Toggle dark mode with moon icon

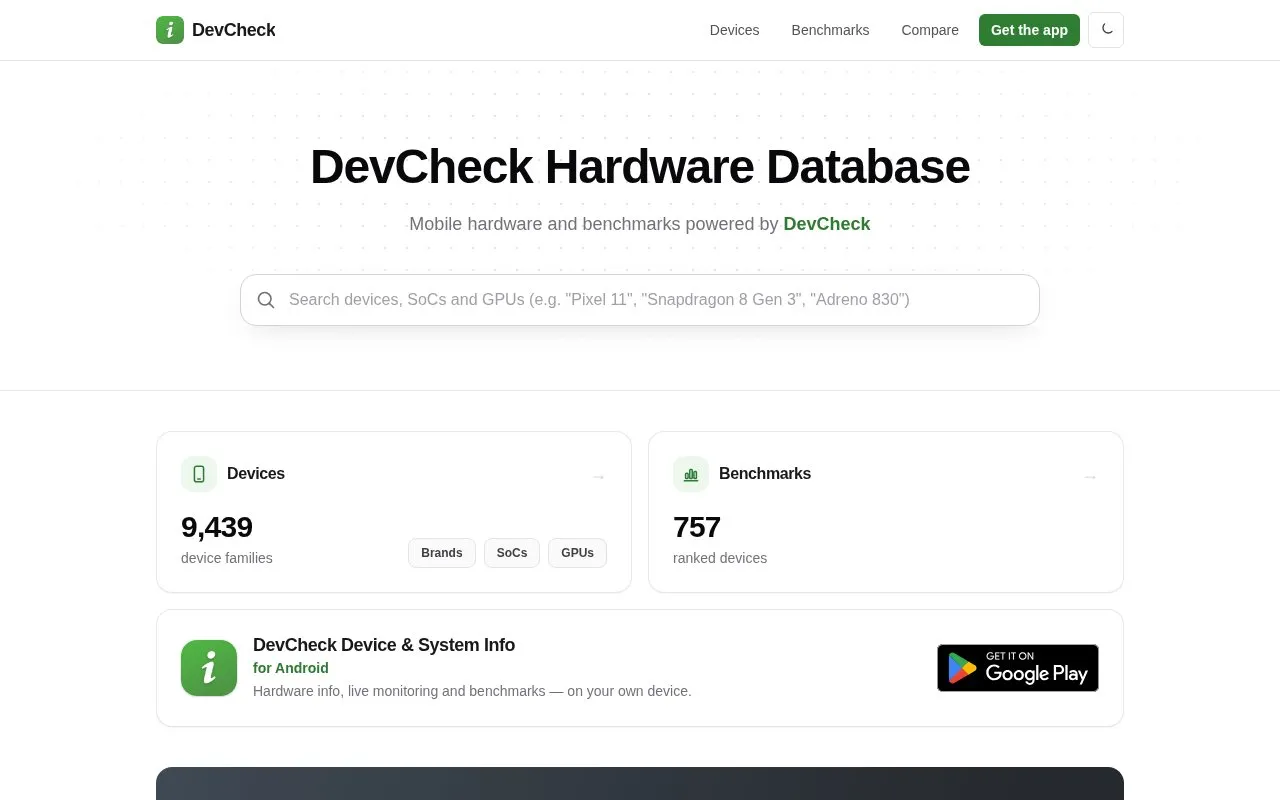(1106, 30)
